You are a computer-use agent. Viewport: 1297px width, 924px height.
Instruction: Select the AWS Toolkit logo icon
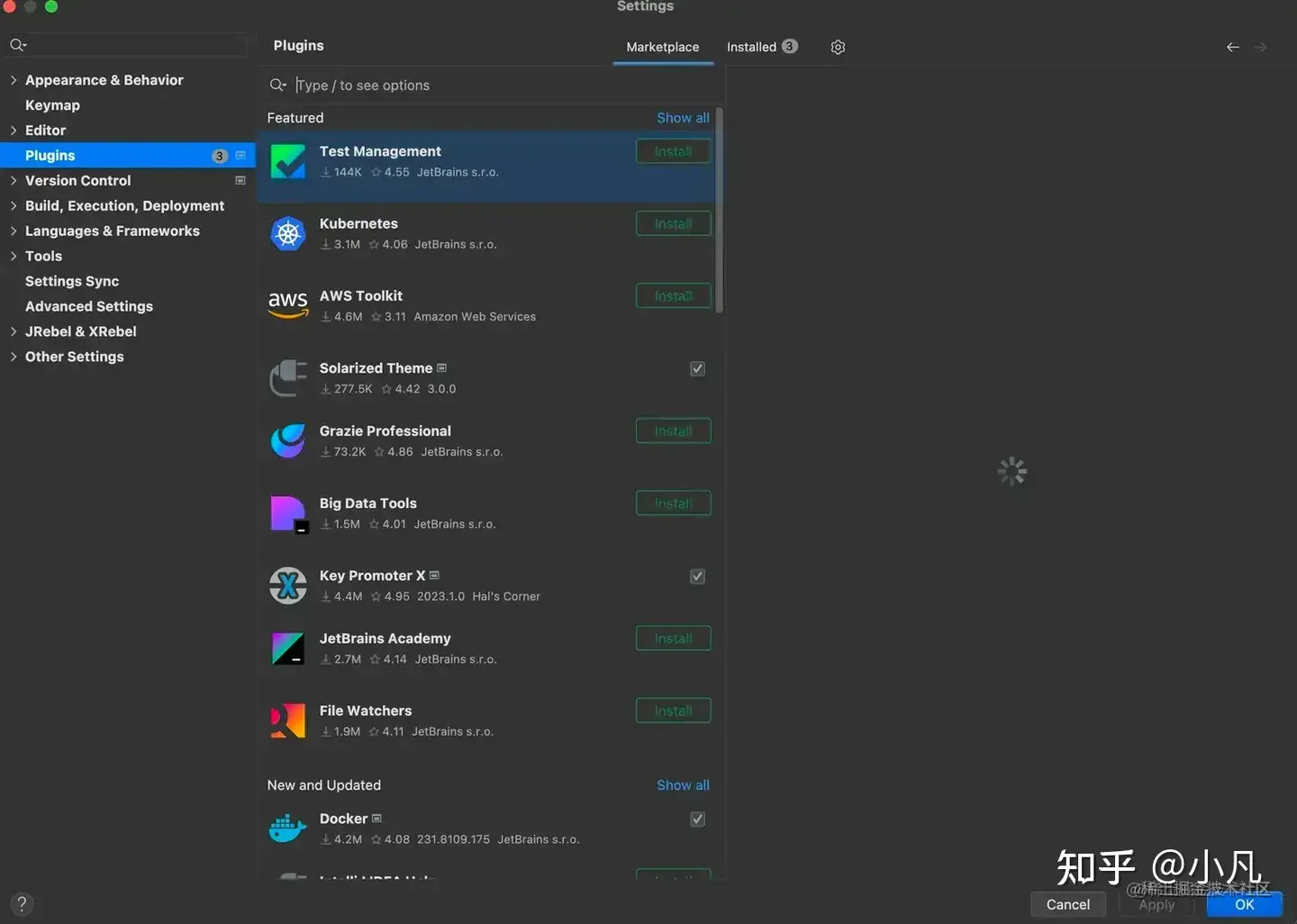coord(288,305)
